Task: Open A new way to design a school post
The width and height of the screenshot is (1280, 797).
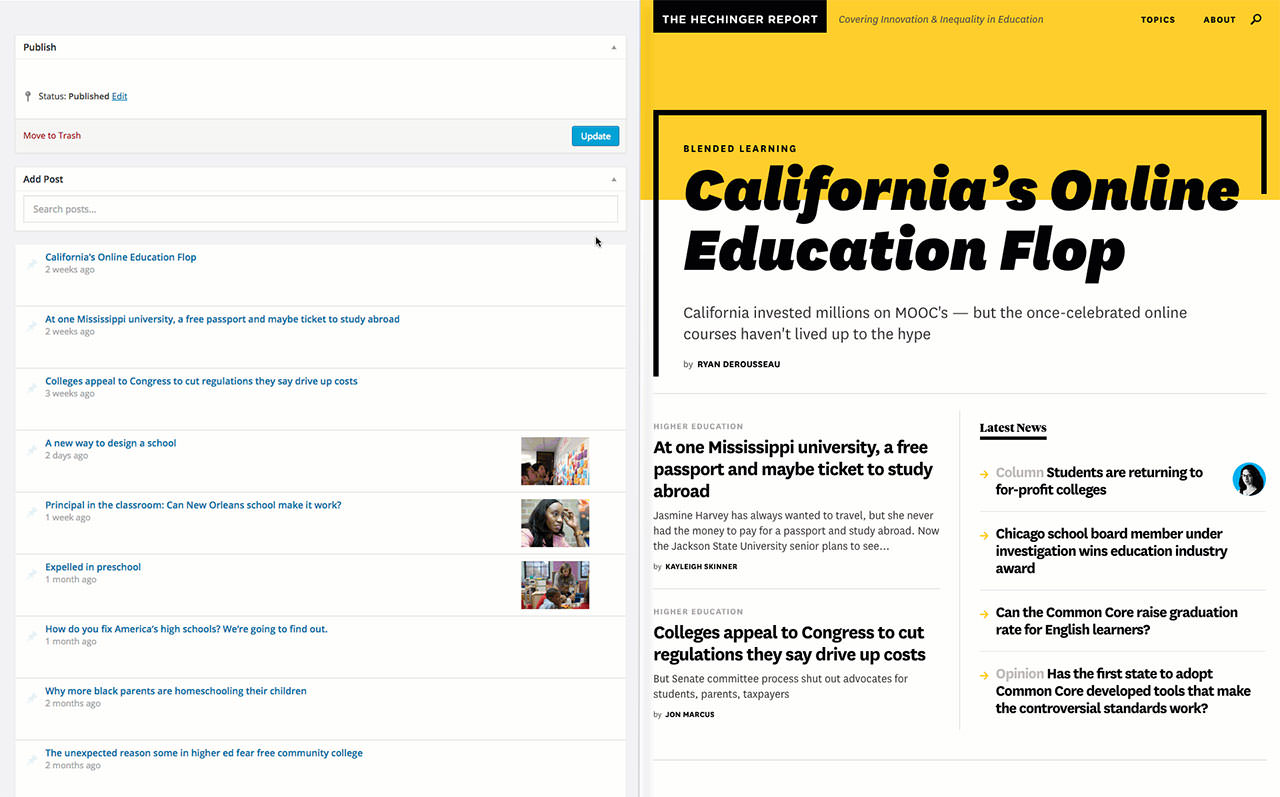Action: [110, 443]
